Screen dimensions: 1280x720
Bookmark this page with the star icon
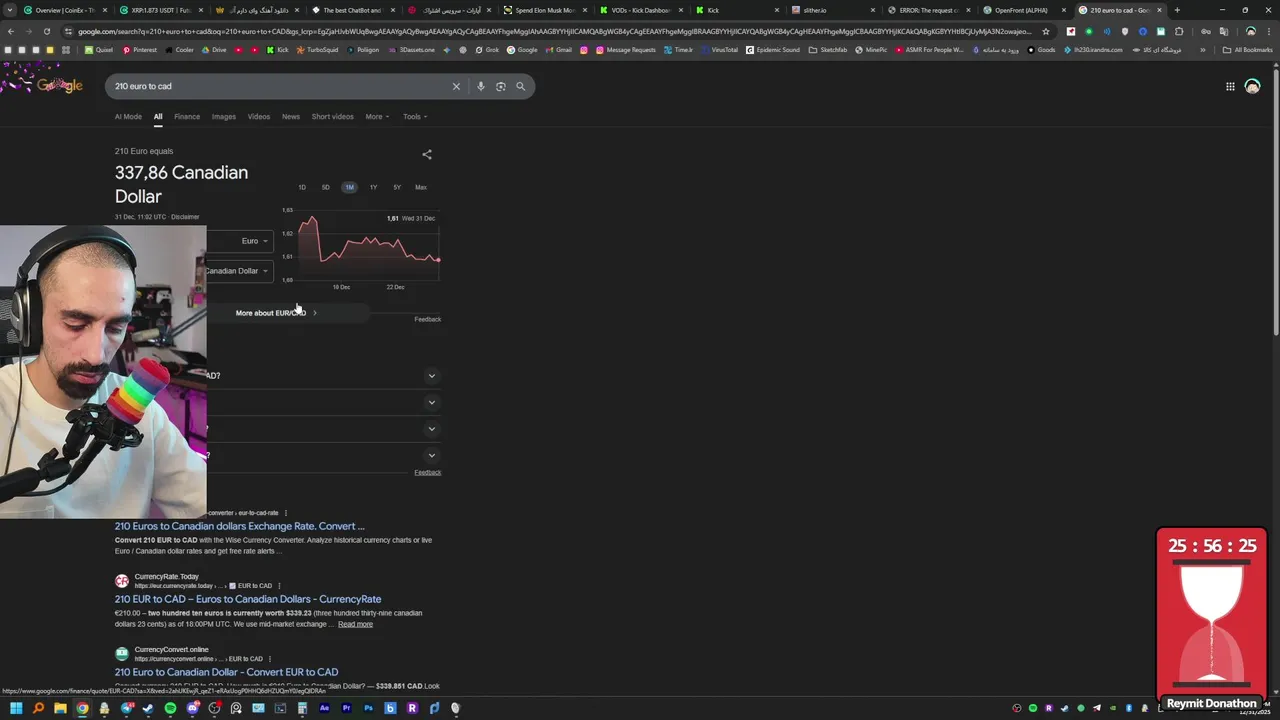pyautogui.click(x=1046, y=31)
